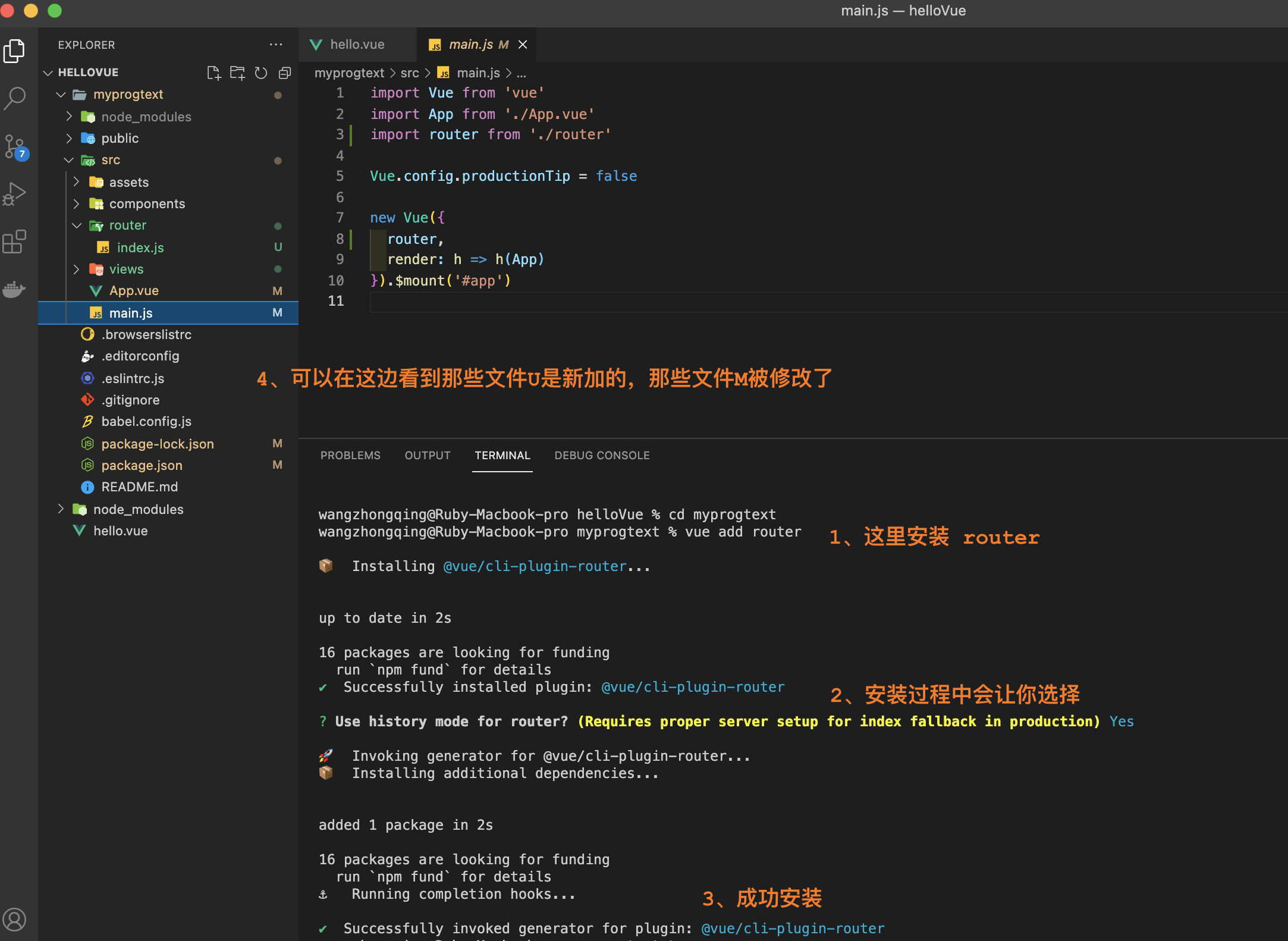Click src in the breadcrumb path
Image resolution: width=1288 pixels, height=941 pixels.
tap(409, 73)
